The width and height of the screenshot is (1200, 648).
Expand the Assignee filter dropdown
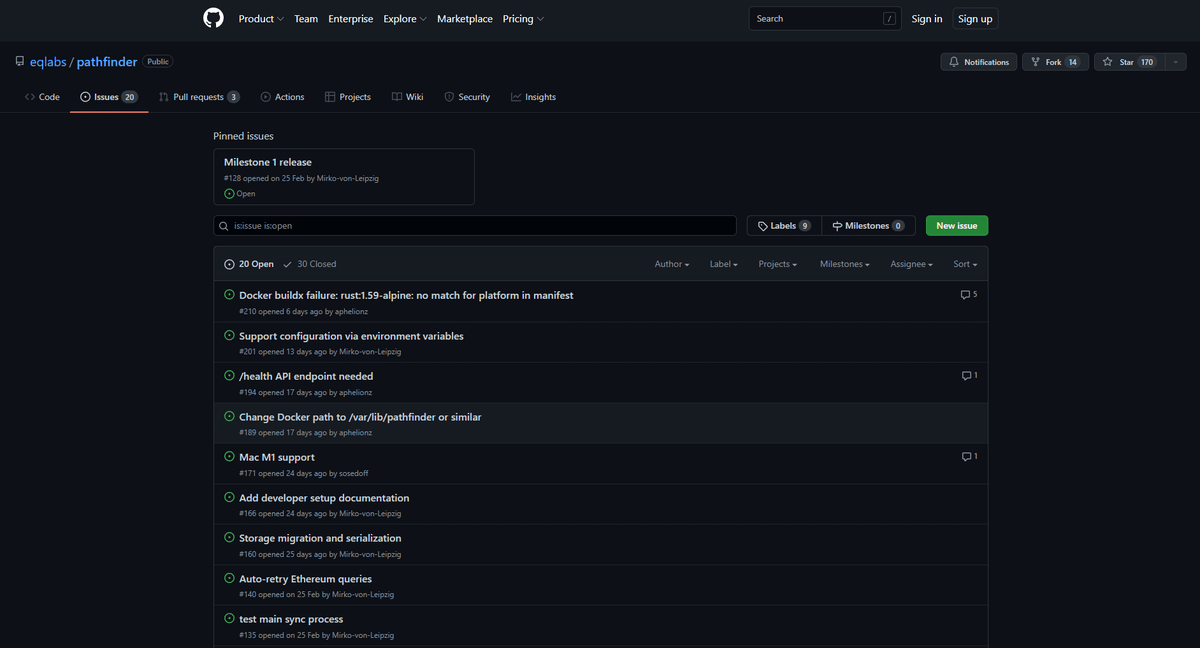pyautogui.click(x=912, y=264)
